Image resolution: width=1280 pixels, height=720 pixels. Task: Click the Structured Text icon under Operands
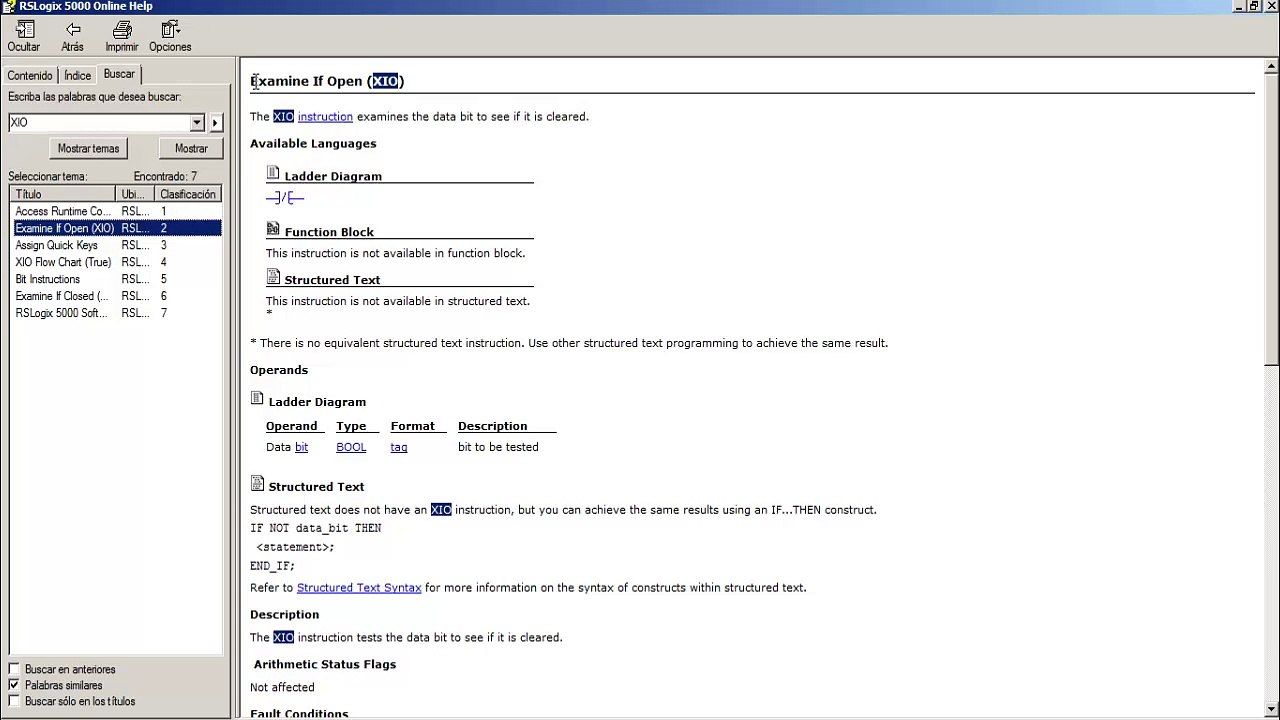coord(257,485)
